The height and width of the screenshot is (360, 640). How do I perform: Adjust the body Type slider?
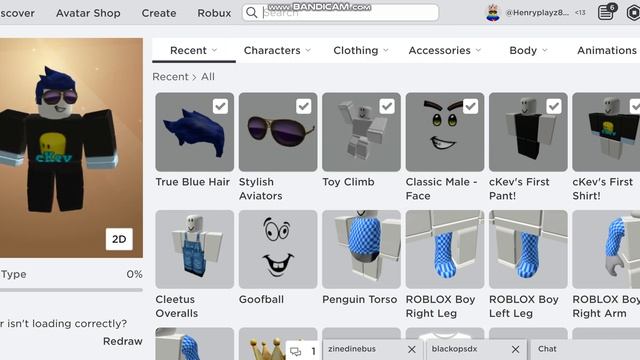tap(71, 290)
